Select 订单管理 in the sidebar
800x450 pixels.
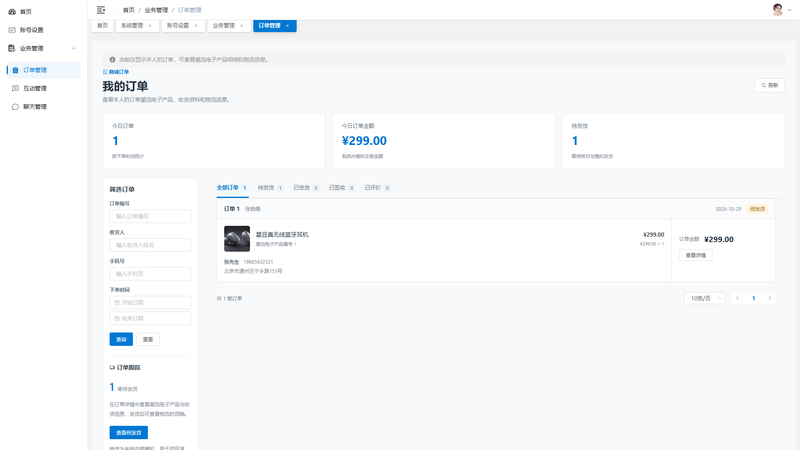[x=43, y=70]
